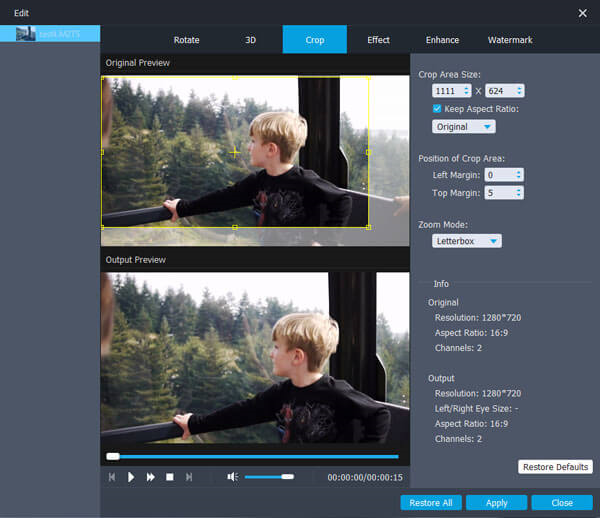Viewport: 600px width, 518px height.
Task: Adjust the Top Margin stepper
Action: point(518,192)
